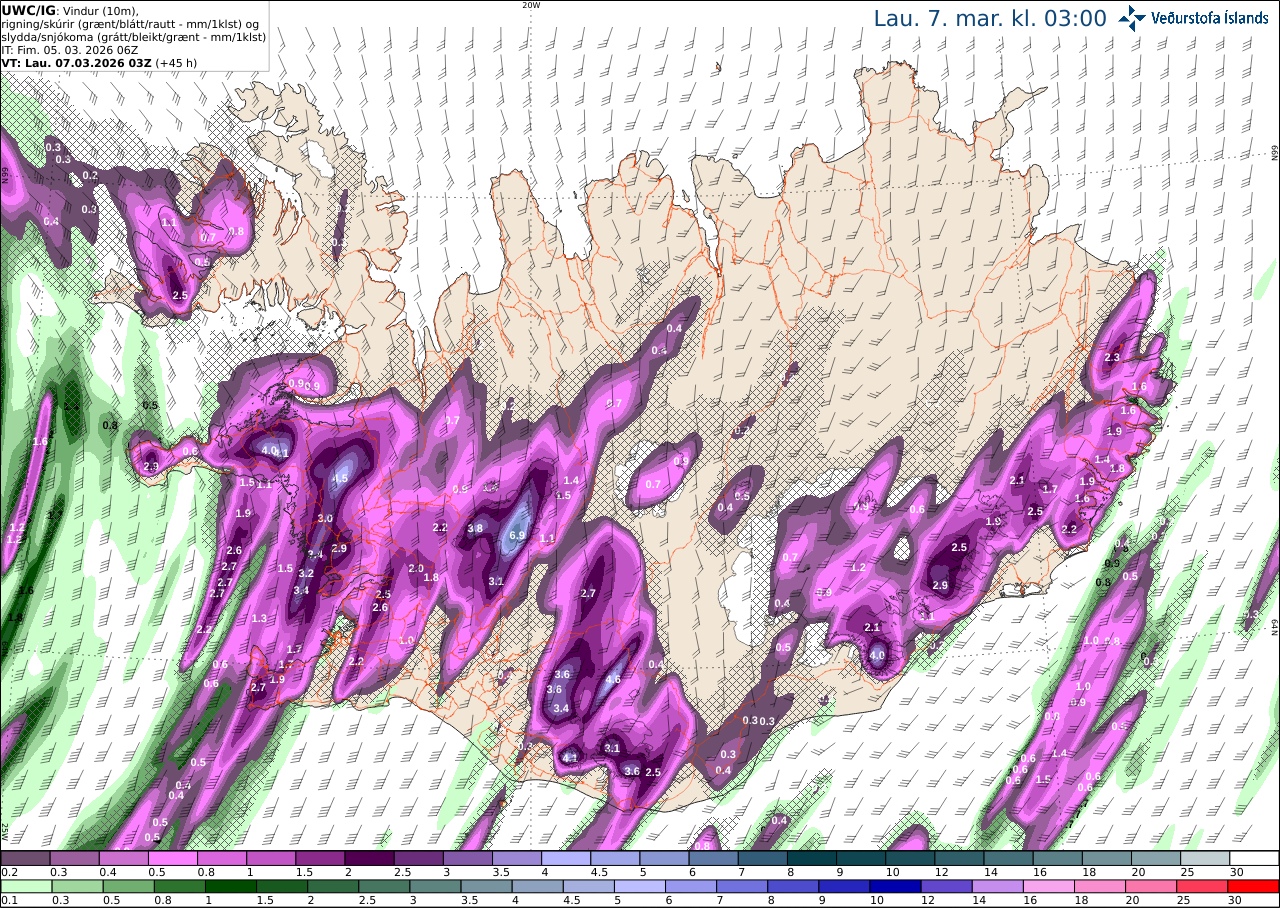
Task: Pick the pale green rain swatch starting at 0.1
Action: (x=25, y=886)
